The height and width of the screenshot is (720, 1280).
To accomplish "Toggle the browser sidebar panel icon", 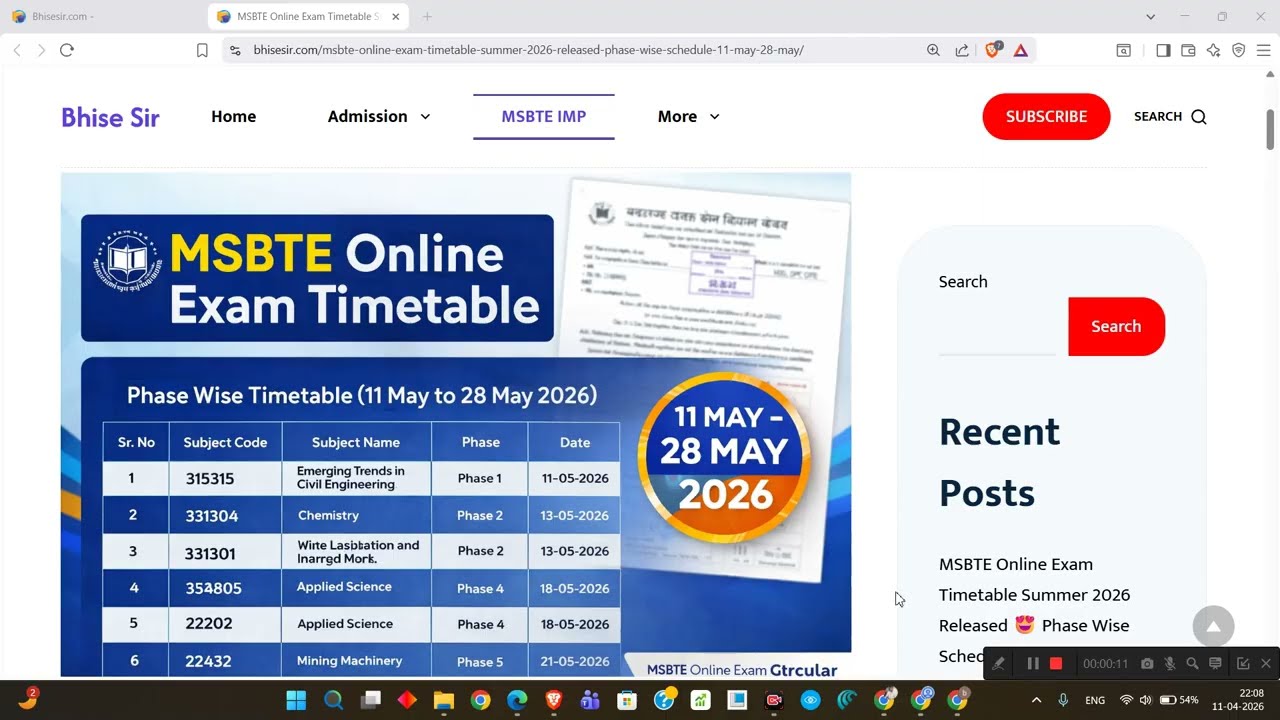I will pyautogui.click(x=1163, y=50).
